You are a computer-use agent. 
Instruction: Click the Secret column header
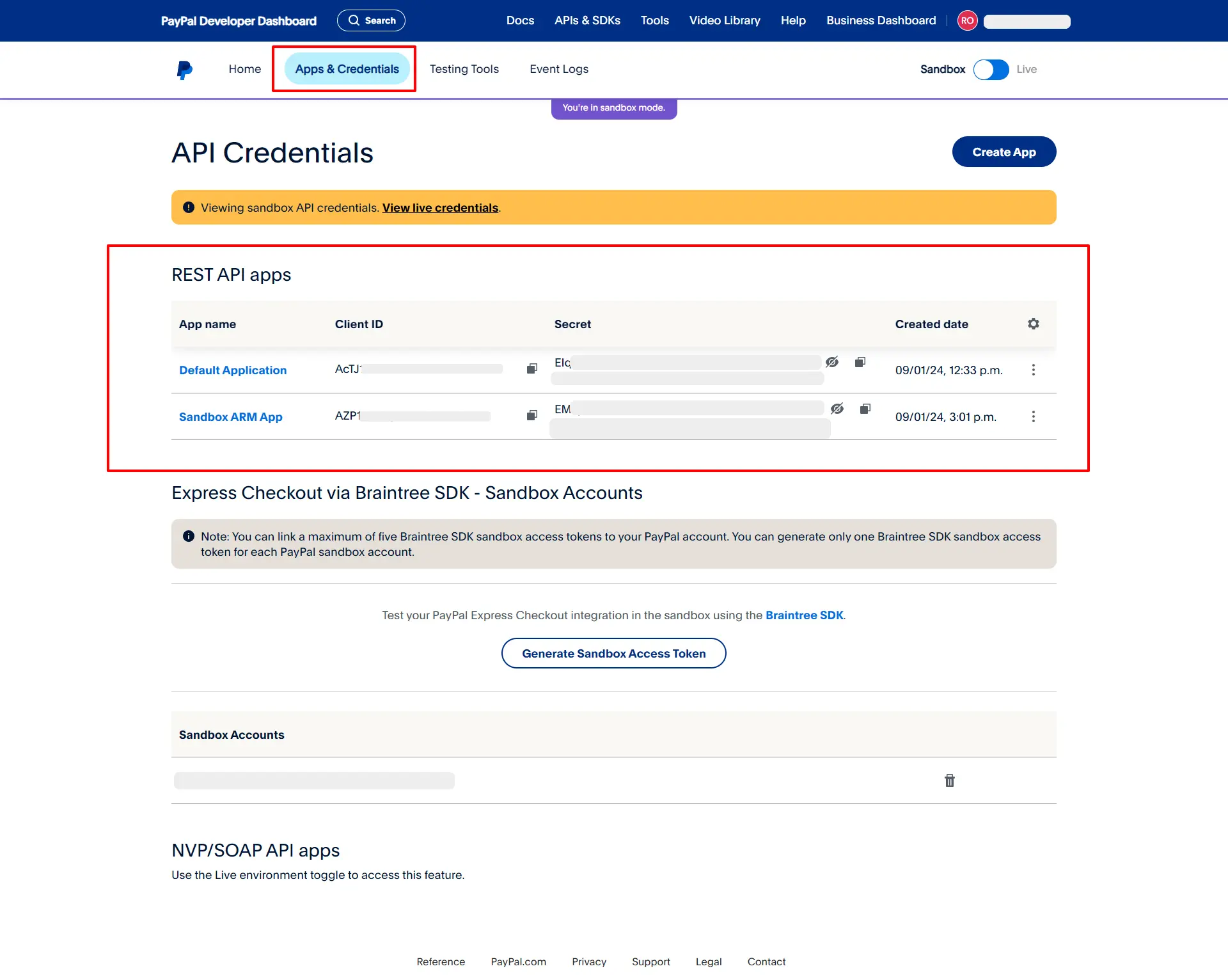click(572, 324)
